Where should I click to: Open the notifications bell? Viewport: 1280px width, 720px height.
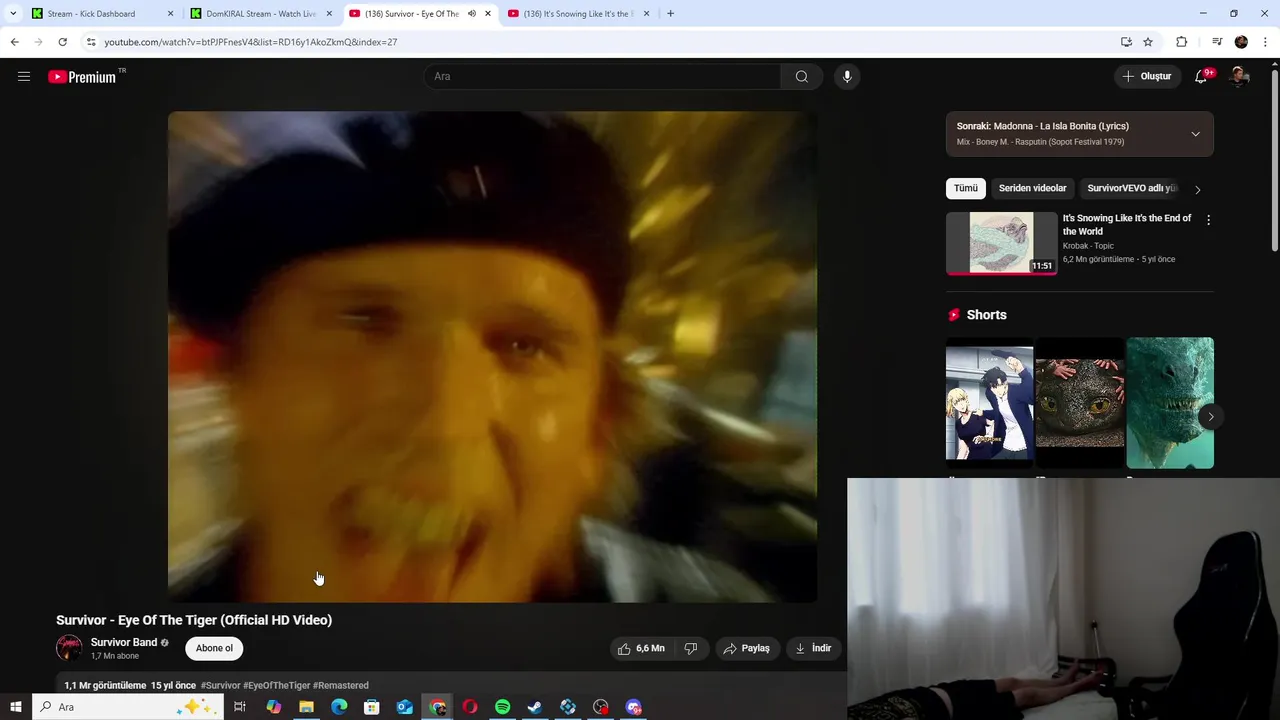pyautogui.click(x=1202, y=76)
